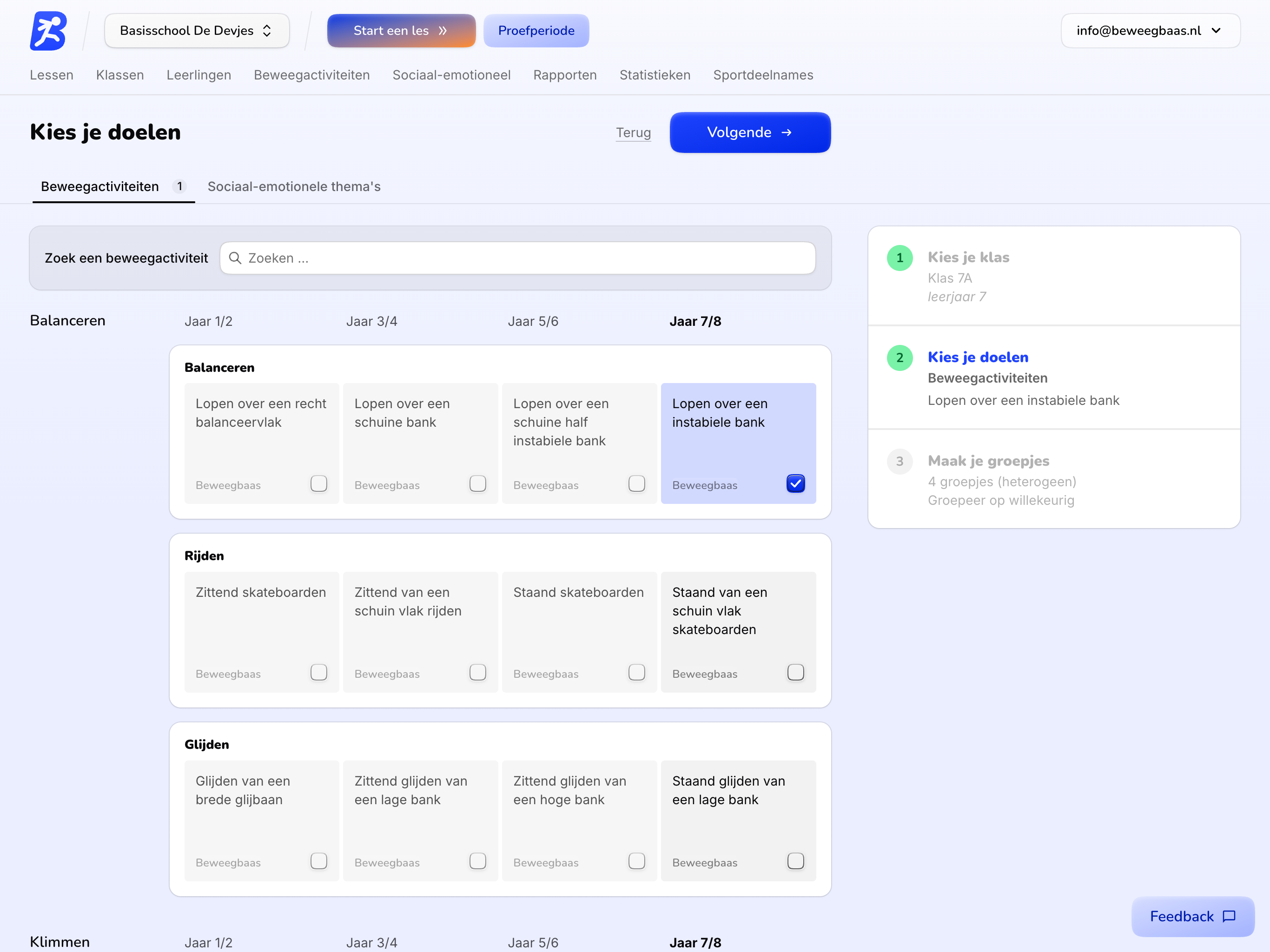The image size is (1270, 952).
Task: Expand the info@beweegbaas.nl account menu
Action: pyautogui.click(x=1150, y=31)
